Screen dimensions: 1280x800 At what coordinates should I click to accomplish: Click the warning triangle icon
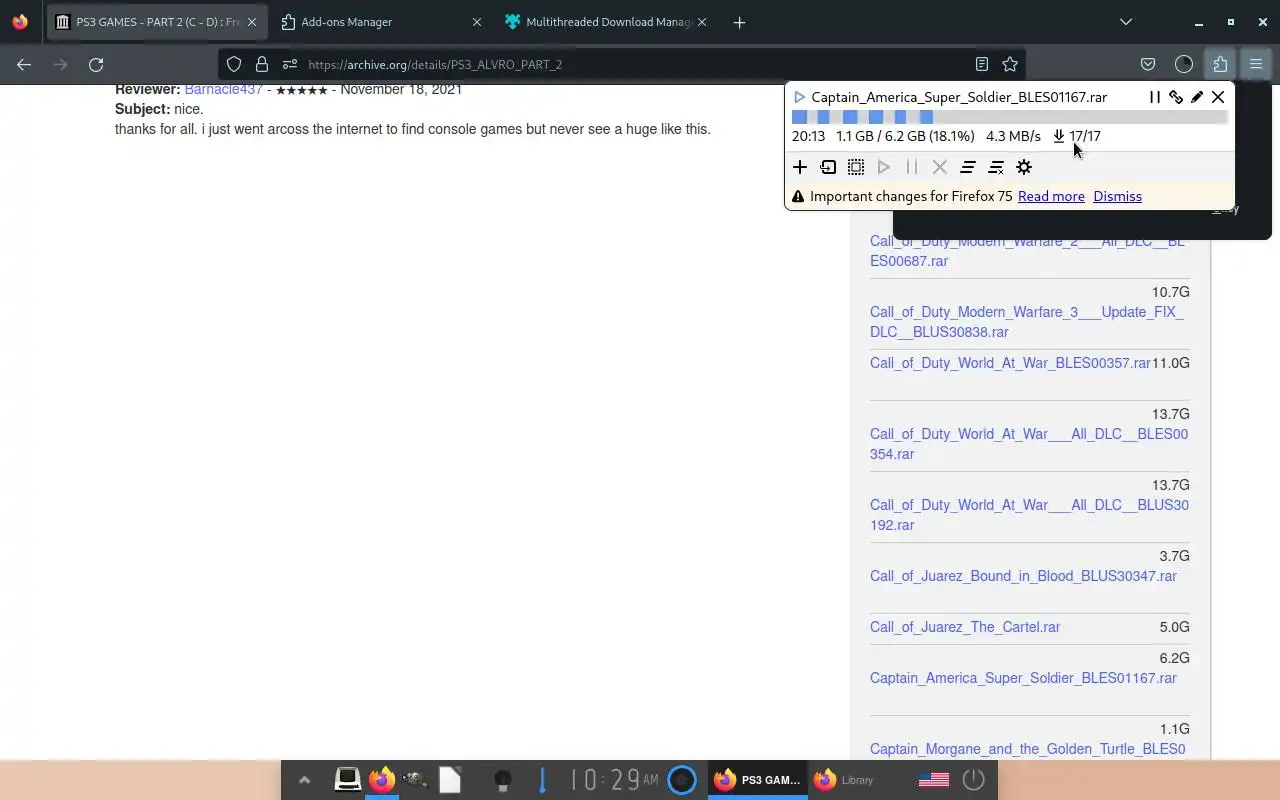tap(798, 197)
